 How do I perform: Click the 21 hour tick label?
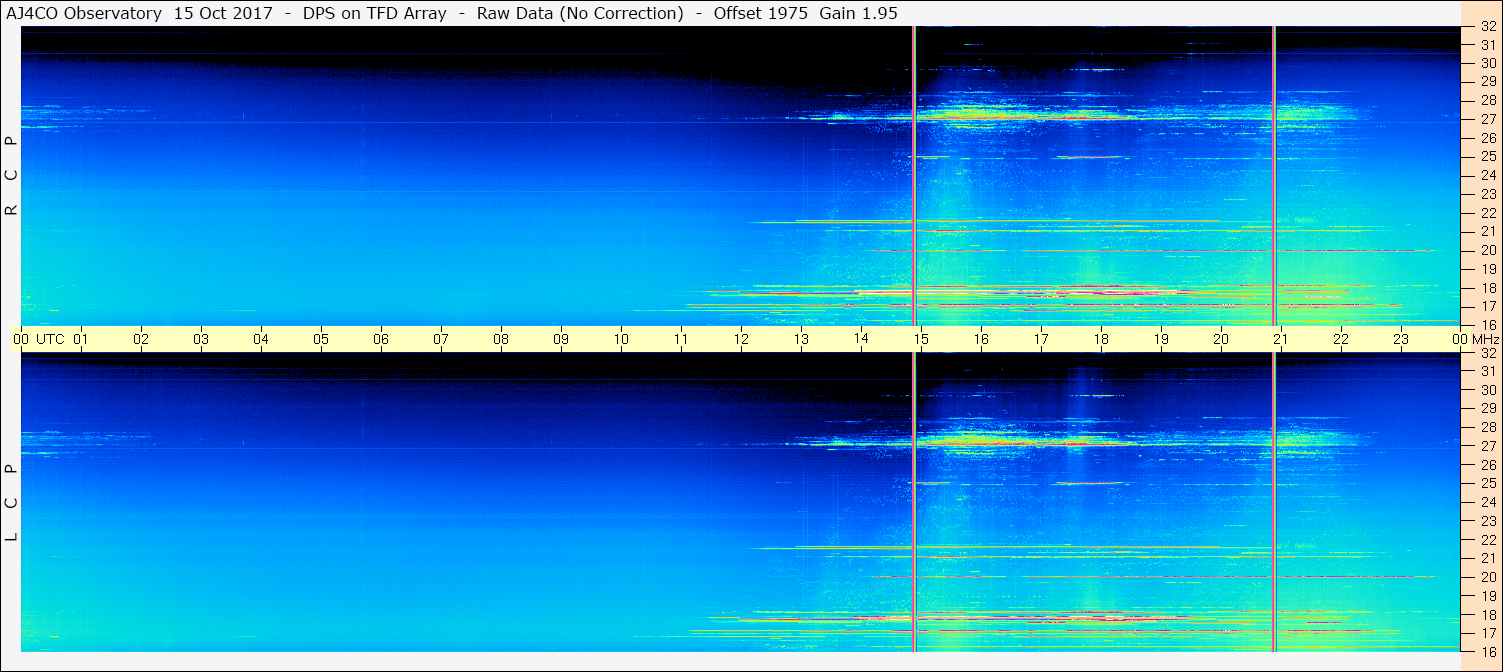coord(1281,339)
